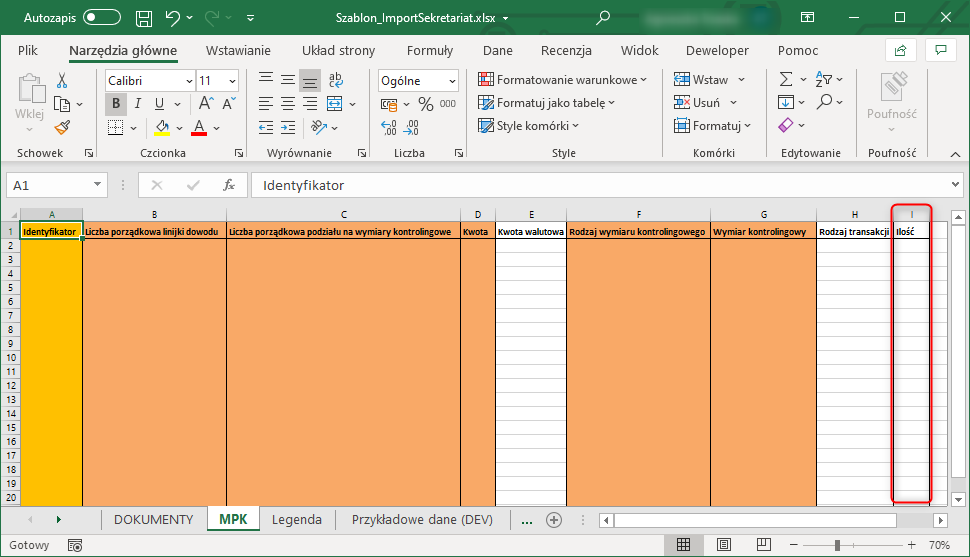Expand the Ogólne number format dropdown
The image size is (970, 557).
point(452,81)
